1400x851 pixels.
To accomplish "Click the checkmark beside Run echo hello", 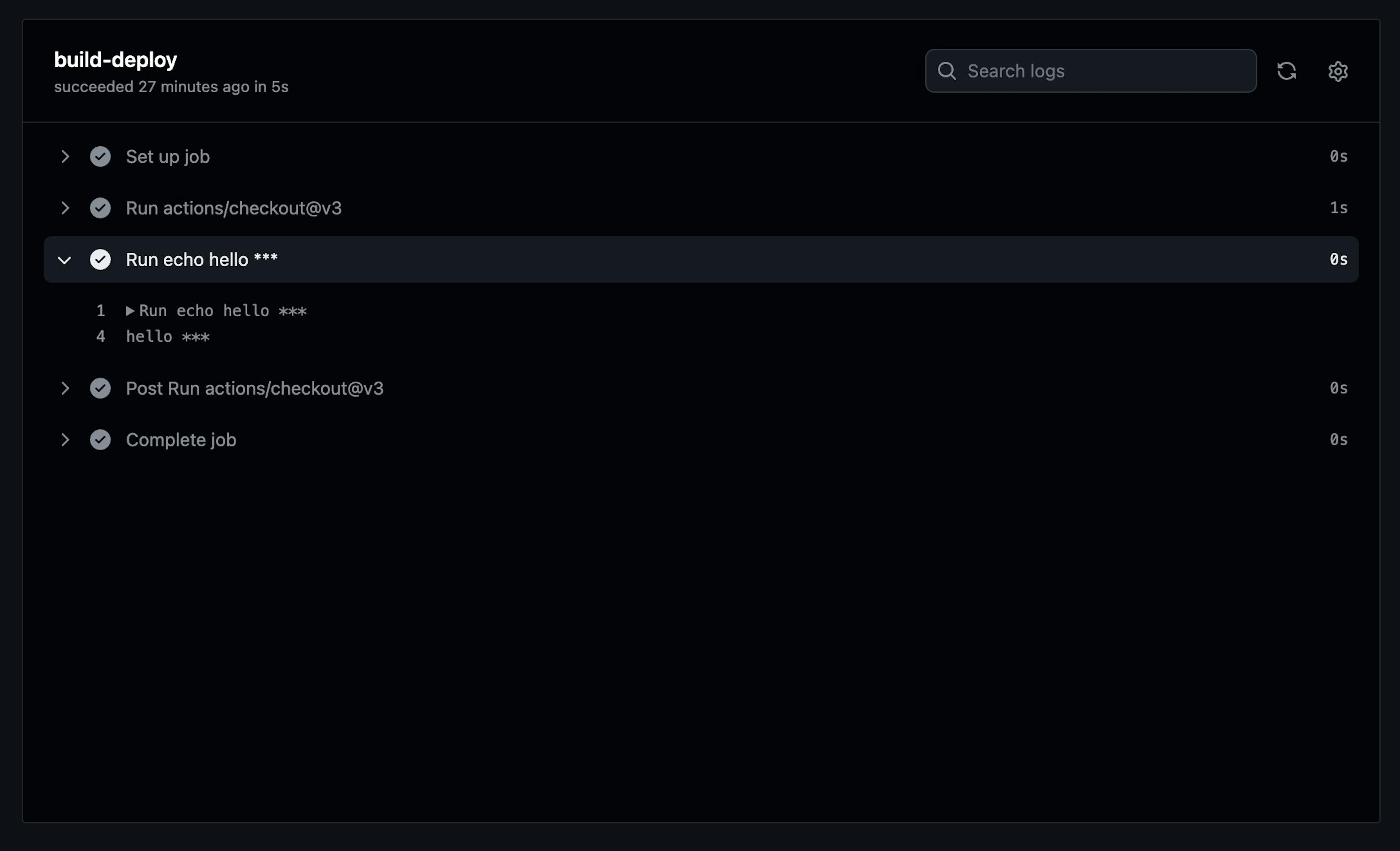I will 100,259.
